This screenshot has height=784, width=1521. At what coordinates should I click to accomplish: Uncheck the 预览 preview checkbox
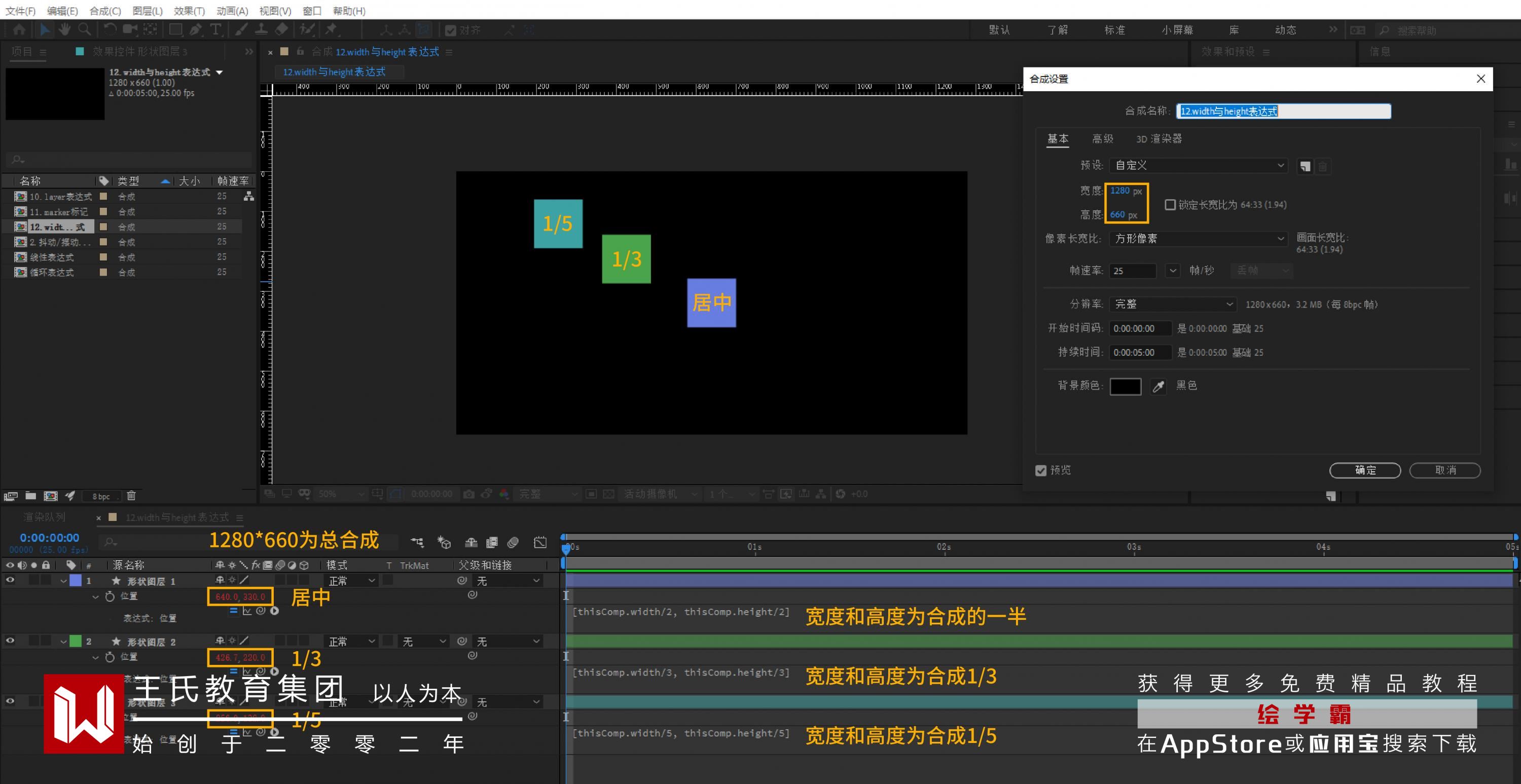pos(1041,470)
